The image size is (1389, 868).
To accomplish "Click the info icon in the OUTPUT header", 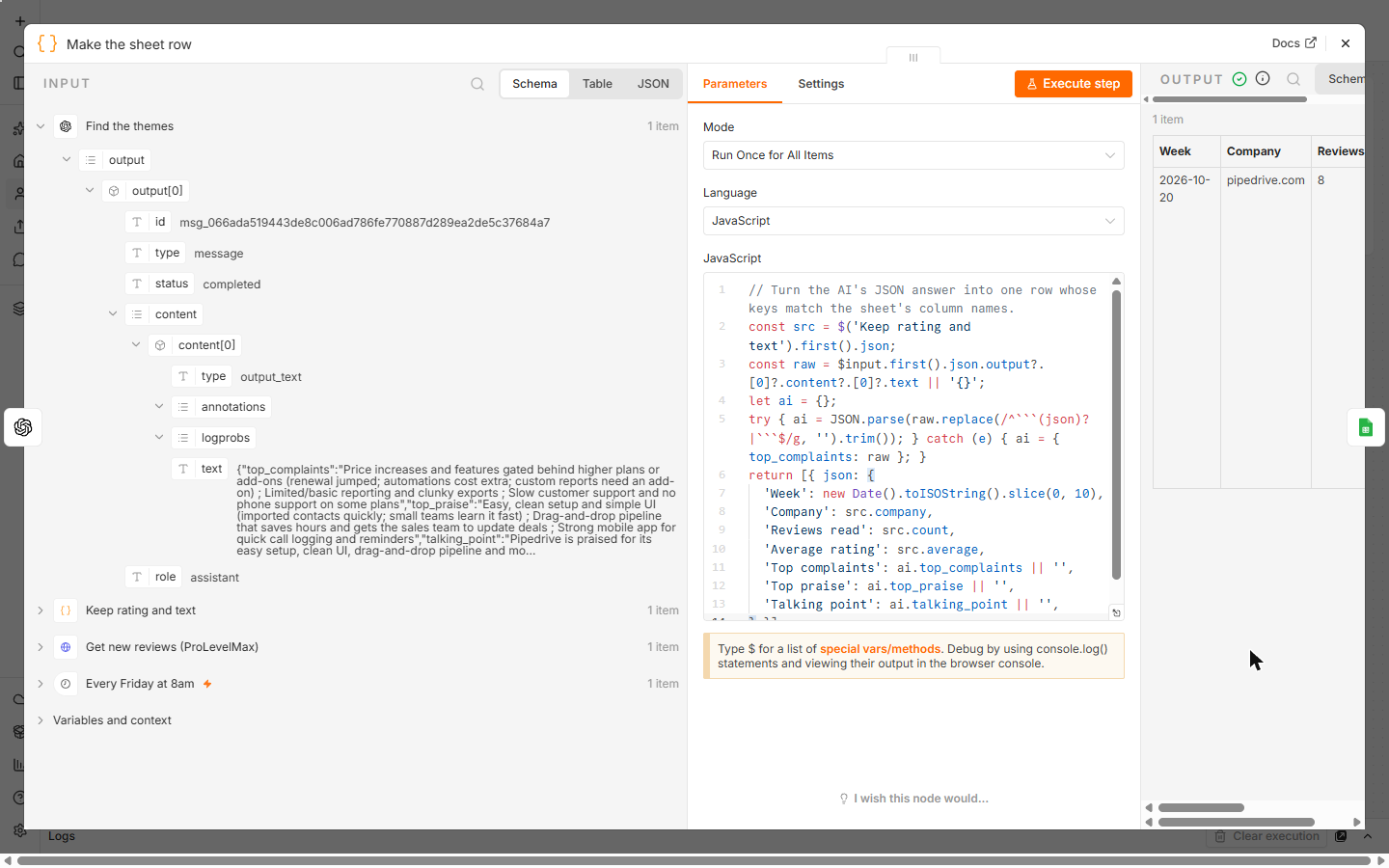I will (1263, 79).
